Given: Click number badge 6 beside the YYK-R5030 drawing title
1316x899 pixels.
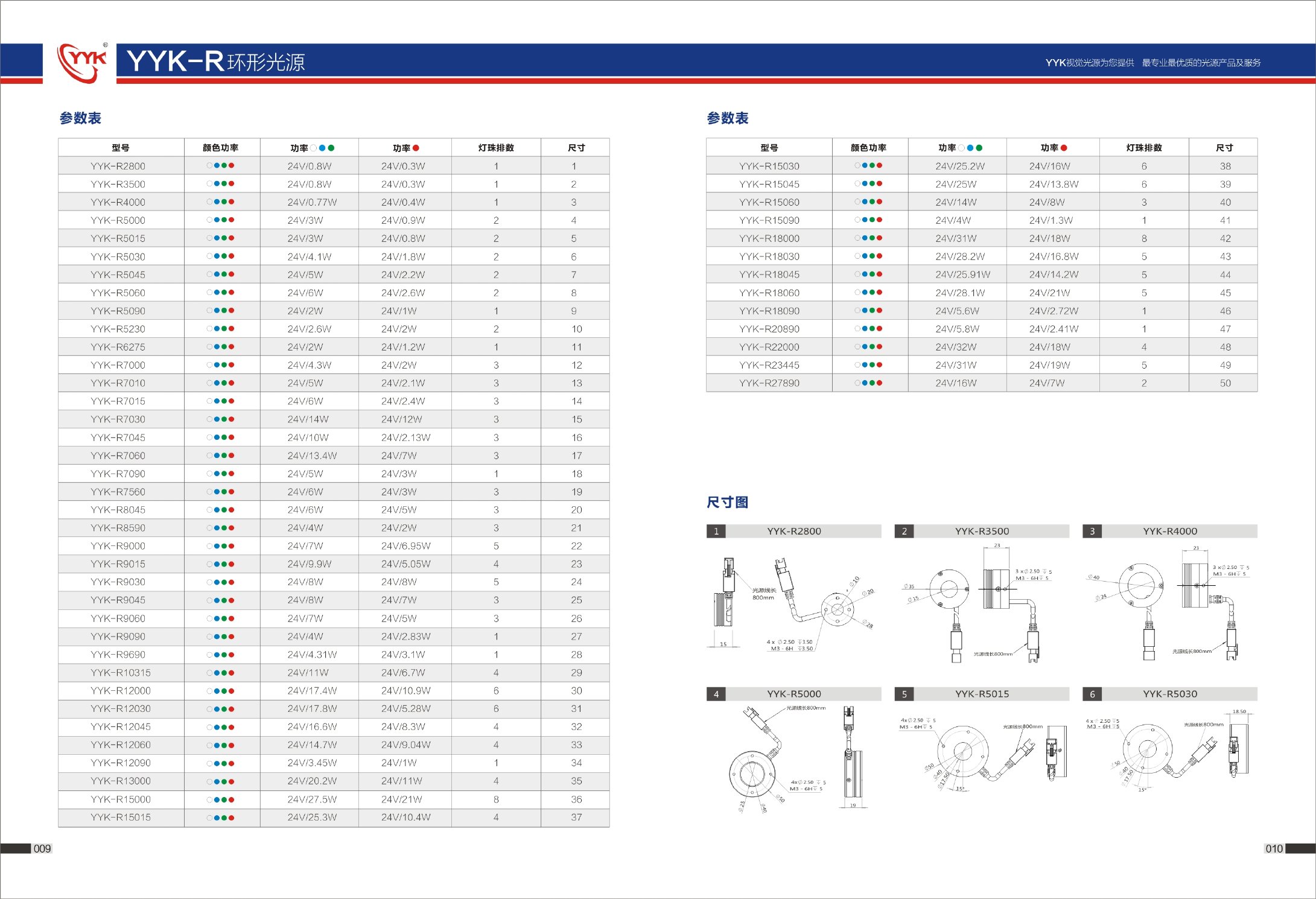Looking at the screenshot, I should pyautogui.click(x=1092, y=694).
